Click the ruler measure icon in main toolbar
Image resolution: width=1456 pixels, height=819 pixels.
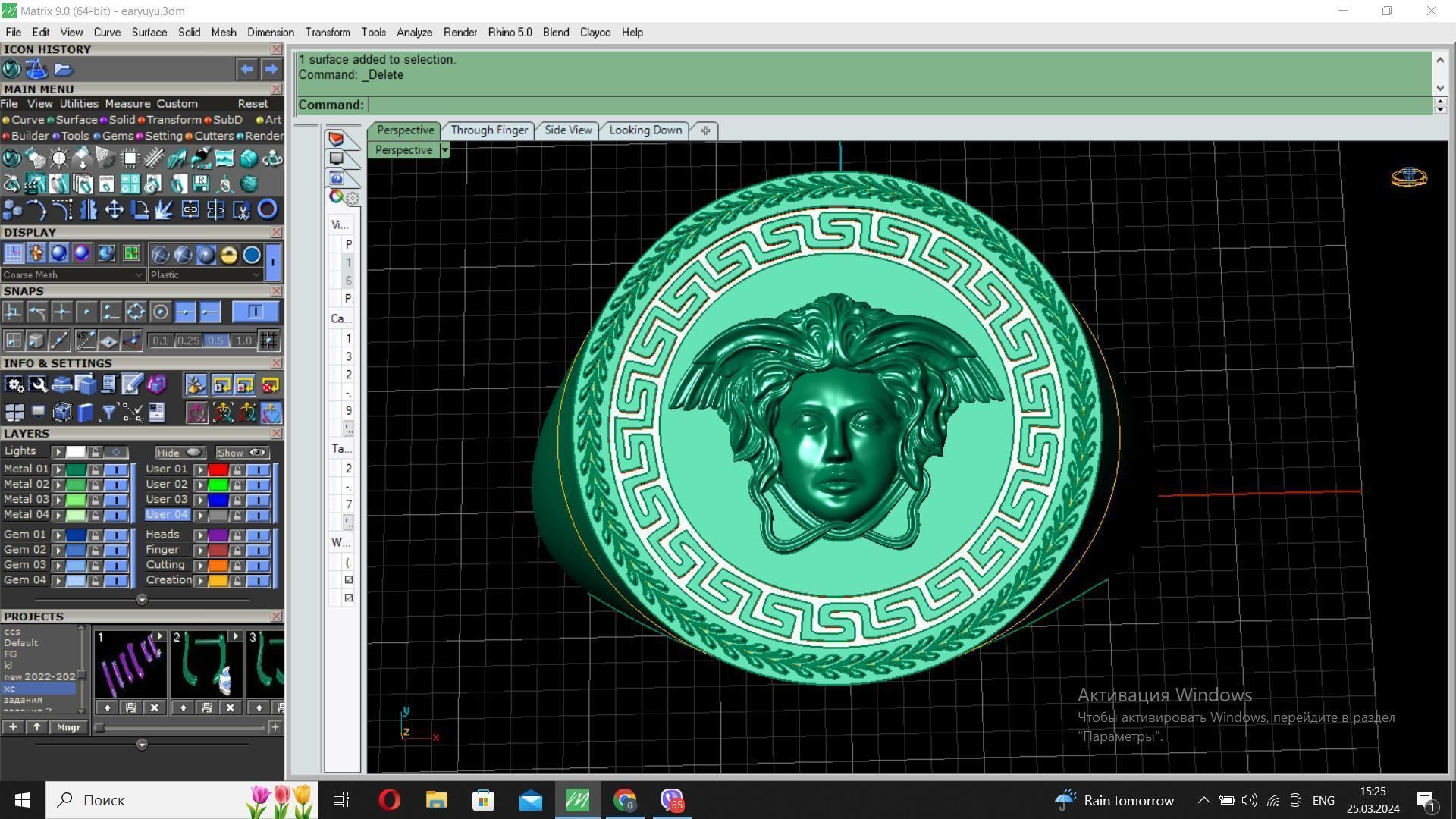coord(155,158)
